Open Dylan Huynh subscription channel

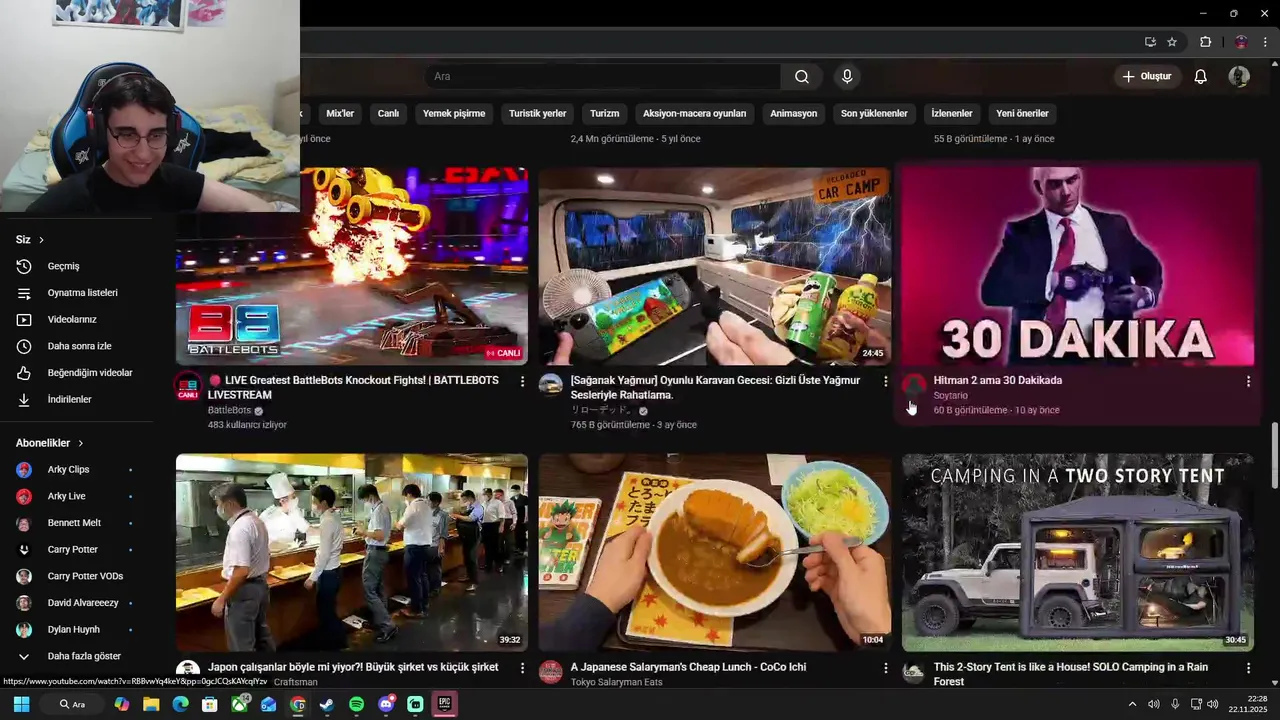[76, 630]
